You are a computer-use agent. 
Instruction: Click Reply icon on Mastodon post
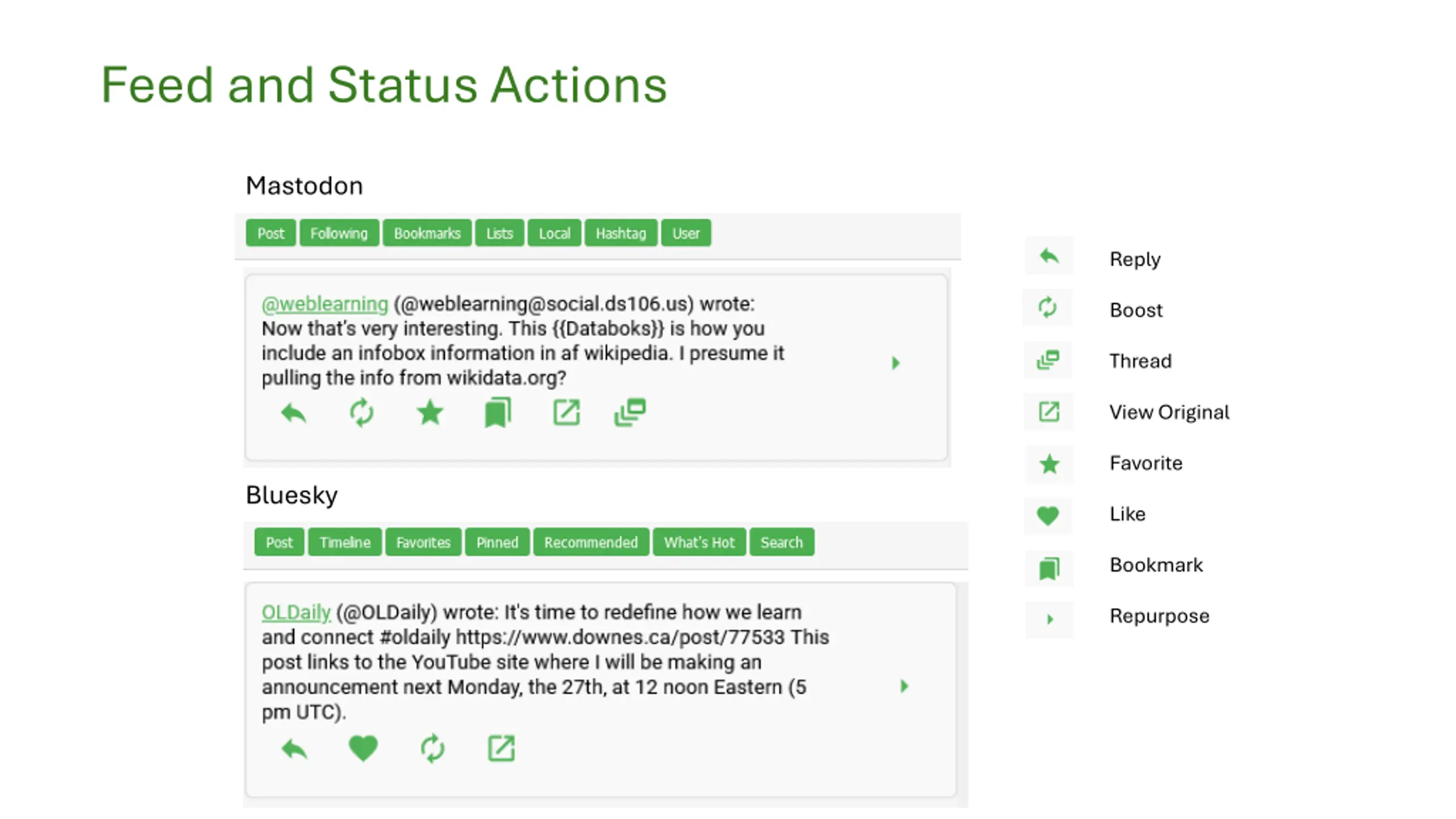click(x=293, y=413)
